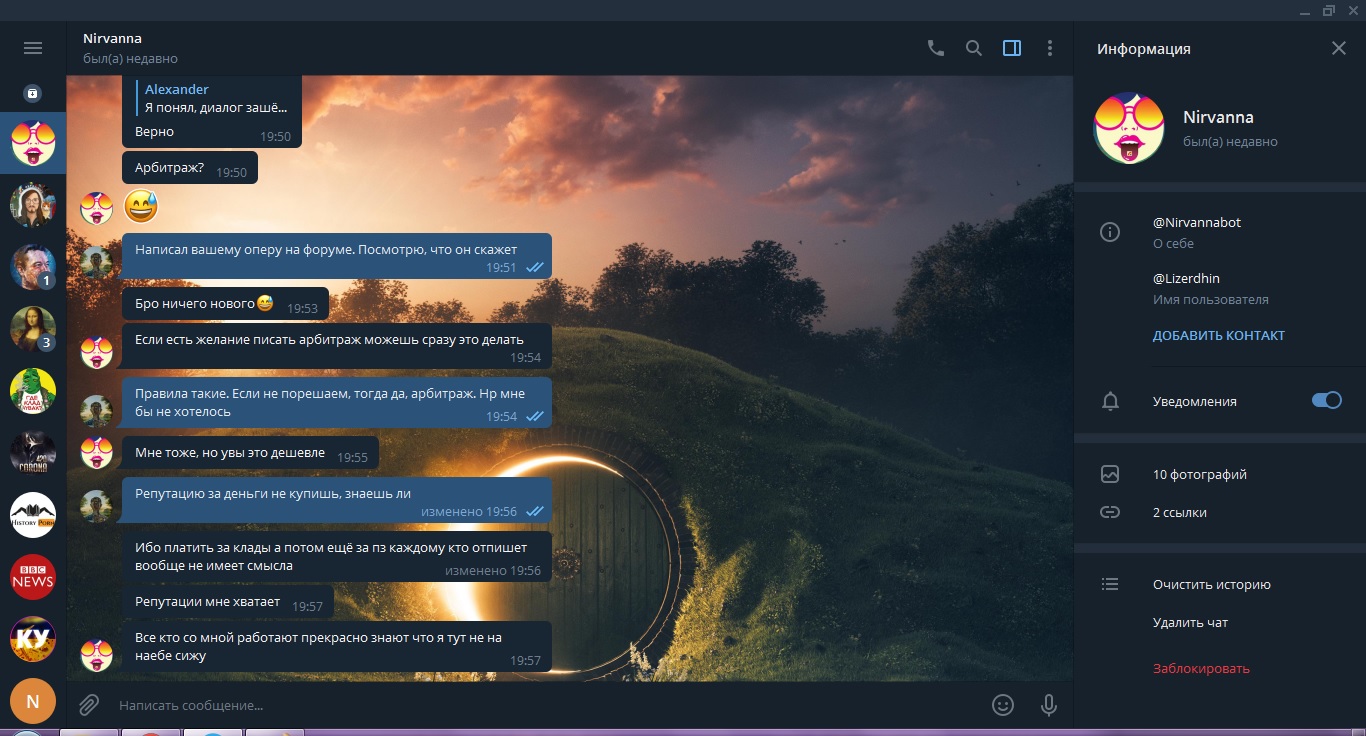Click Nirvanna avatar beside emoji message
Screen dimensions: 1366x736
tap(97, 208)
